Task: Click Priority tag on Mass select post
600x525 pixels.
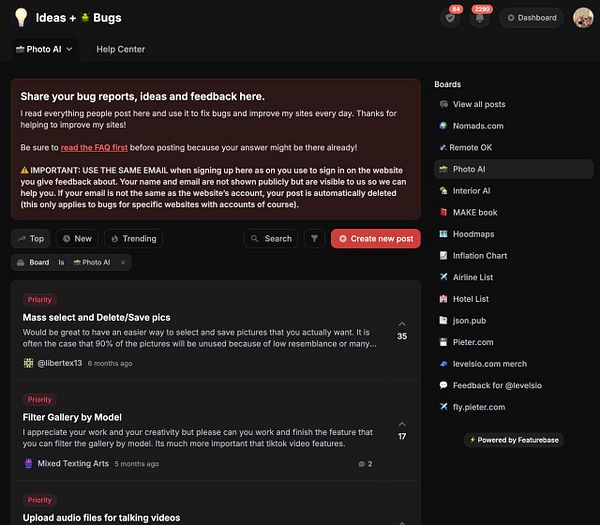Action: (39, 300)
